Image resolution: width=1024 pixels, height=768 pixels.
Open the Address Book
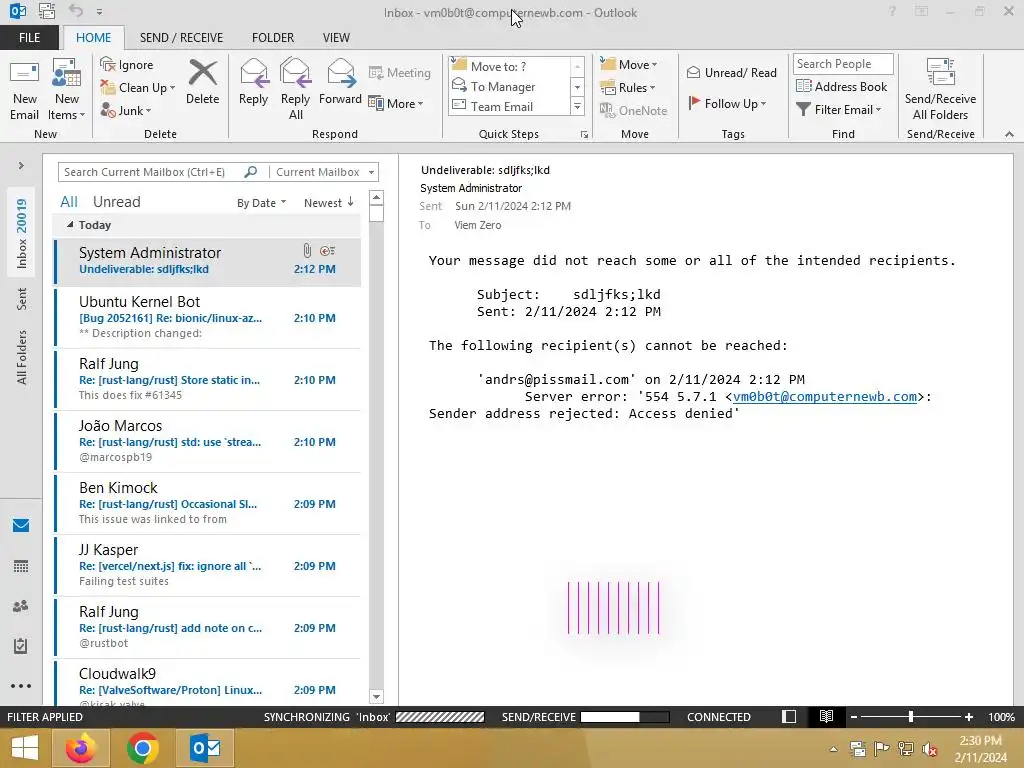click(842, 87)
